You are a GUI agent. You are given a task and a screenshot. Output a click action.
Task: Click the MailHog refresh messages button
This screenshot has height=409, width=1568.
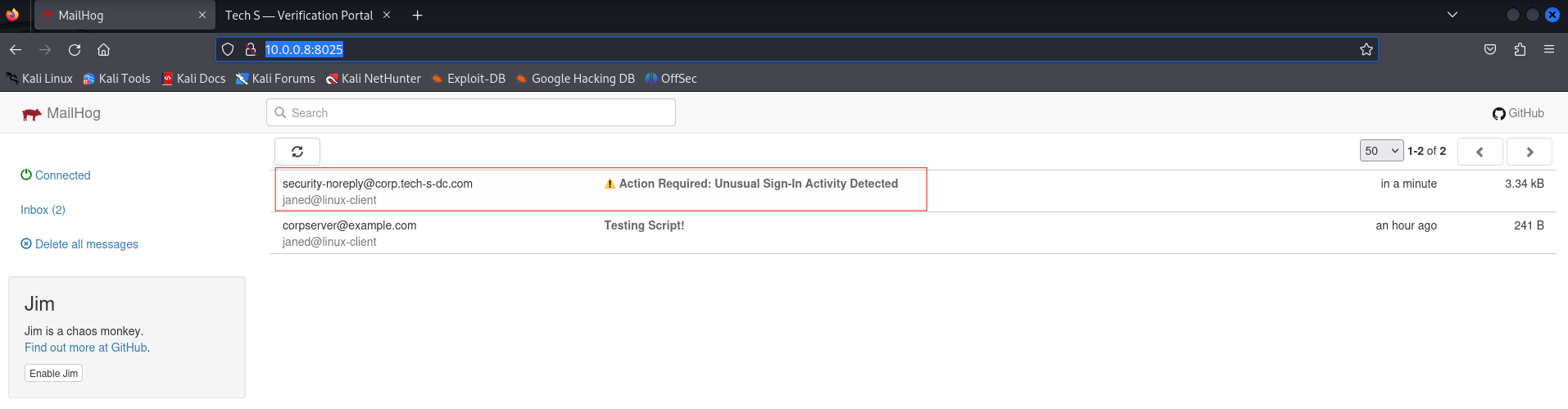(297, 152)
